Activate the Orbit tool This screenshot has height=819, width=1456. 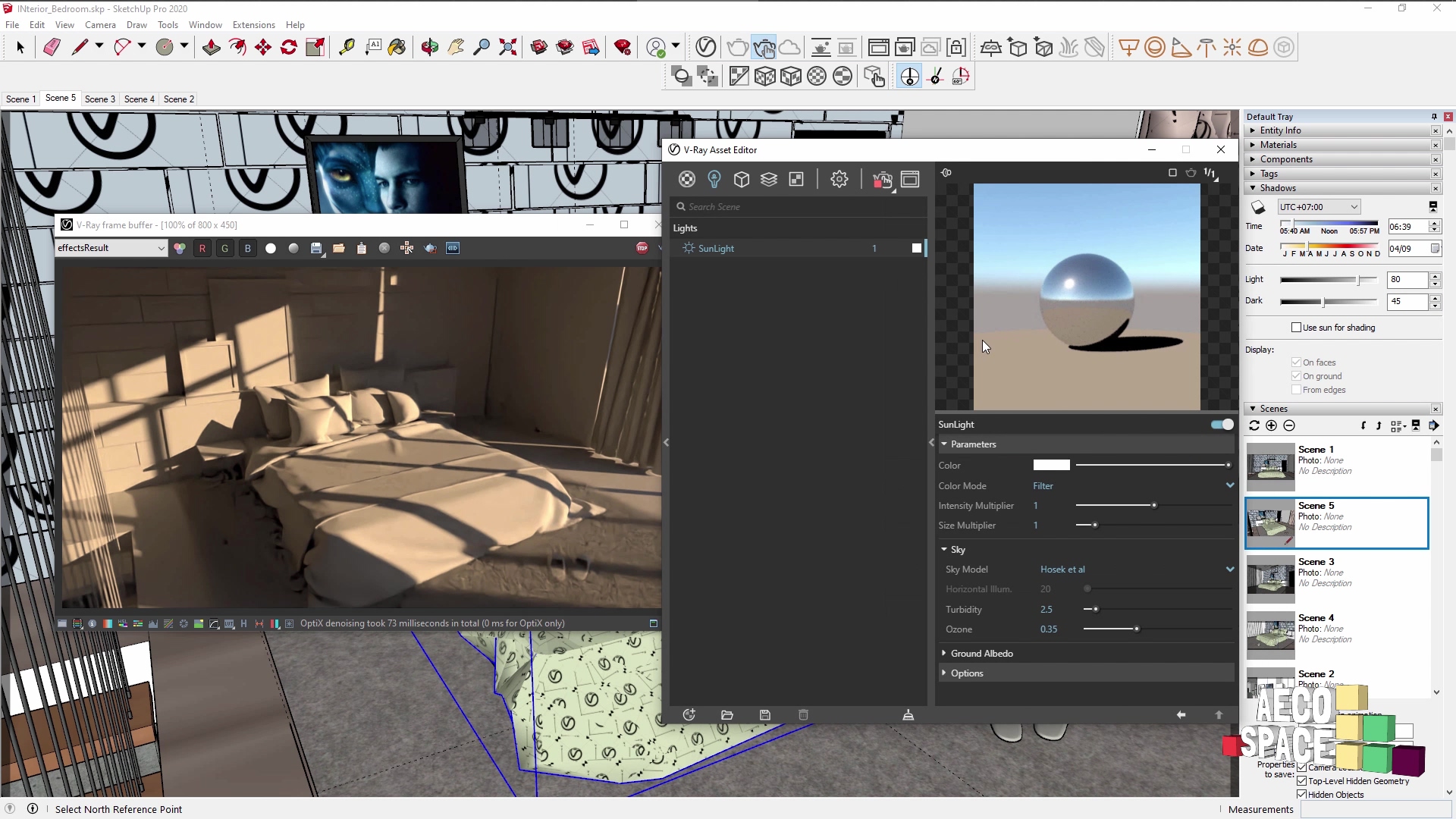pyautogui.click(x=430, y=47)
